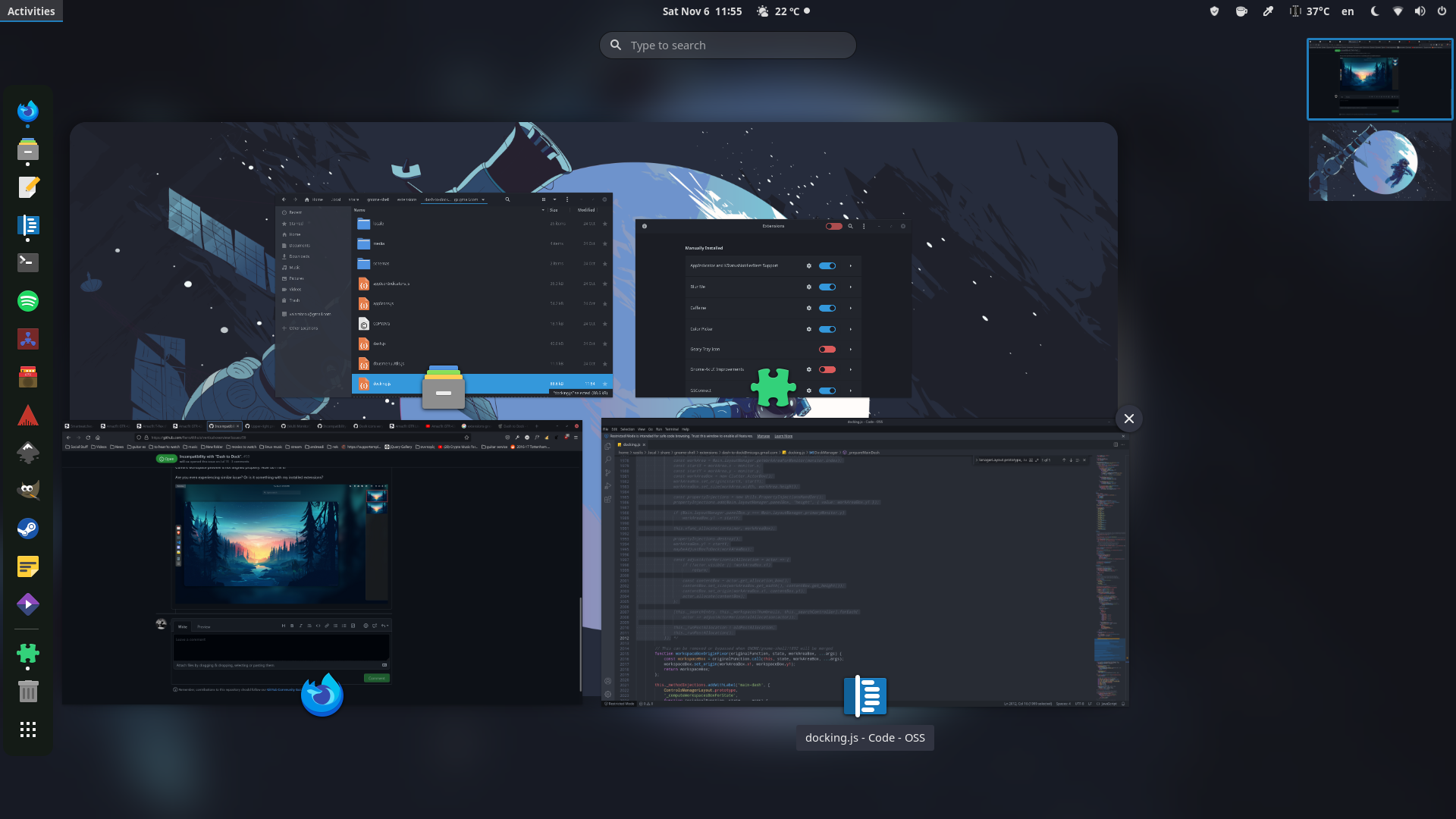This screenshot has width=1456, height=819.
Task: Open the clock and calendar menu
Action: coord(701,11)
